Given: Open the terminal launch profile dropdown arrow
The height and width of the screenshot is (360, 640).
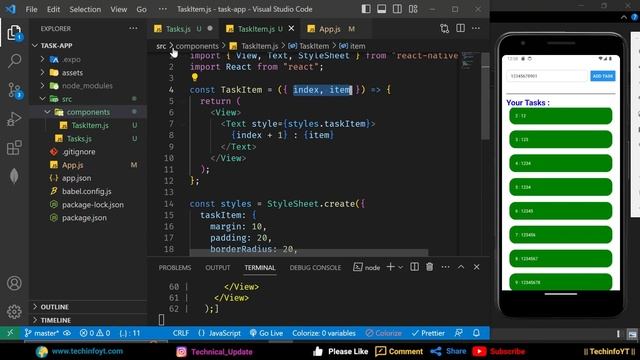Looking at the screenshot, I should coord(400,267).
